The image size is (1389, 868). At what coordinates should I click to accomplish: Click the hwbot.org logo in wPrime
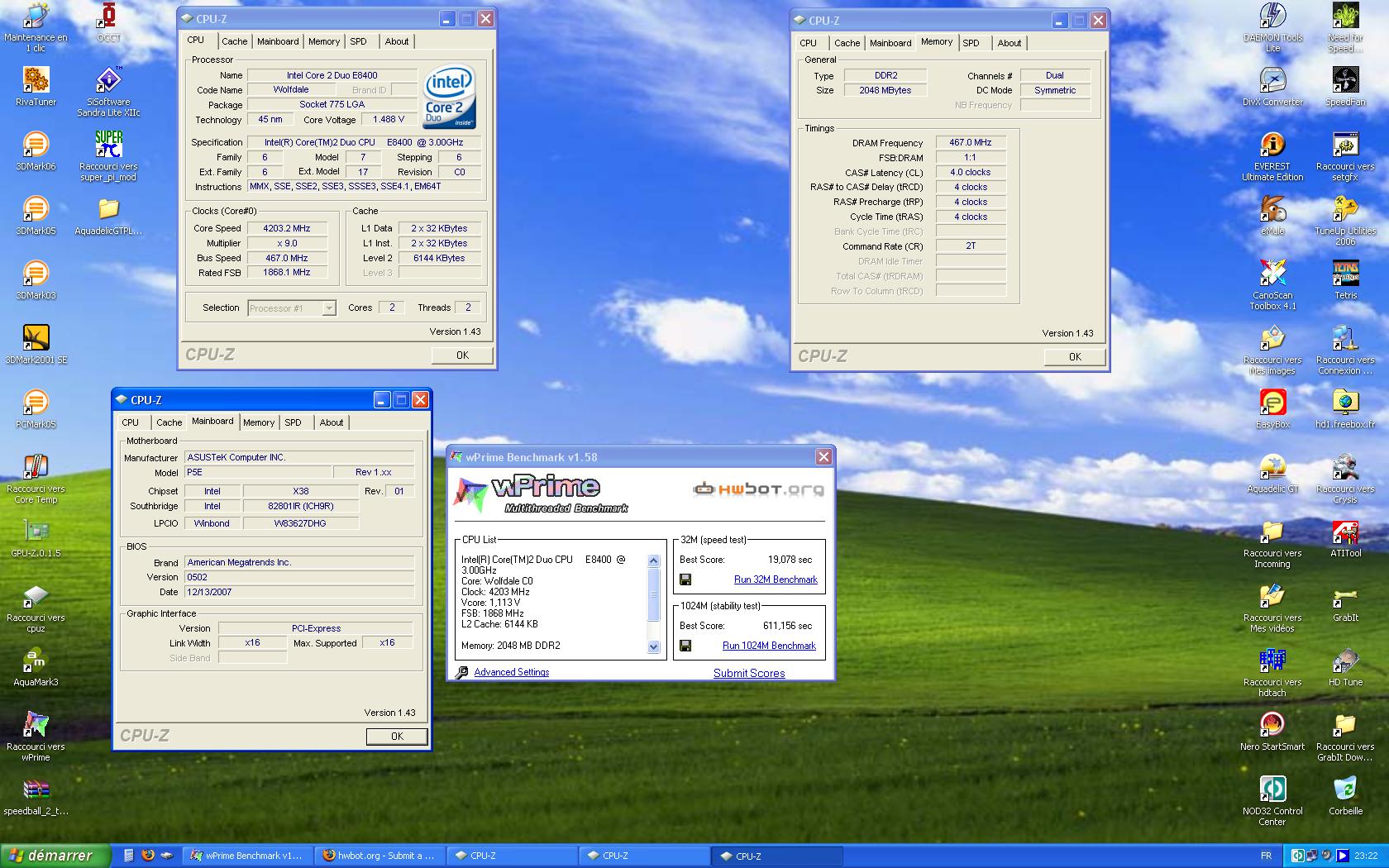coord(758,489)
